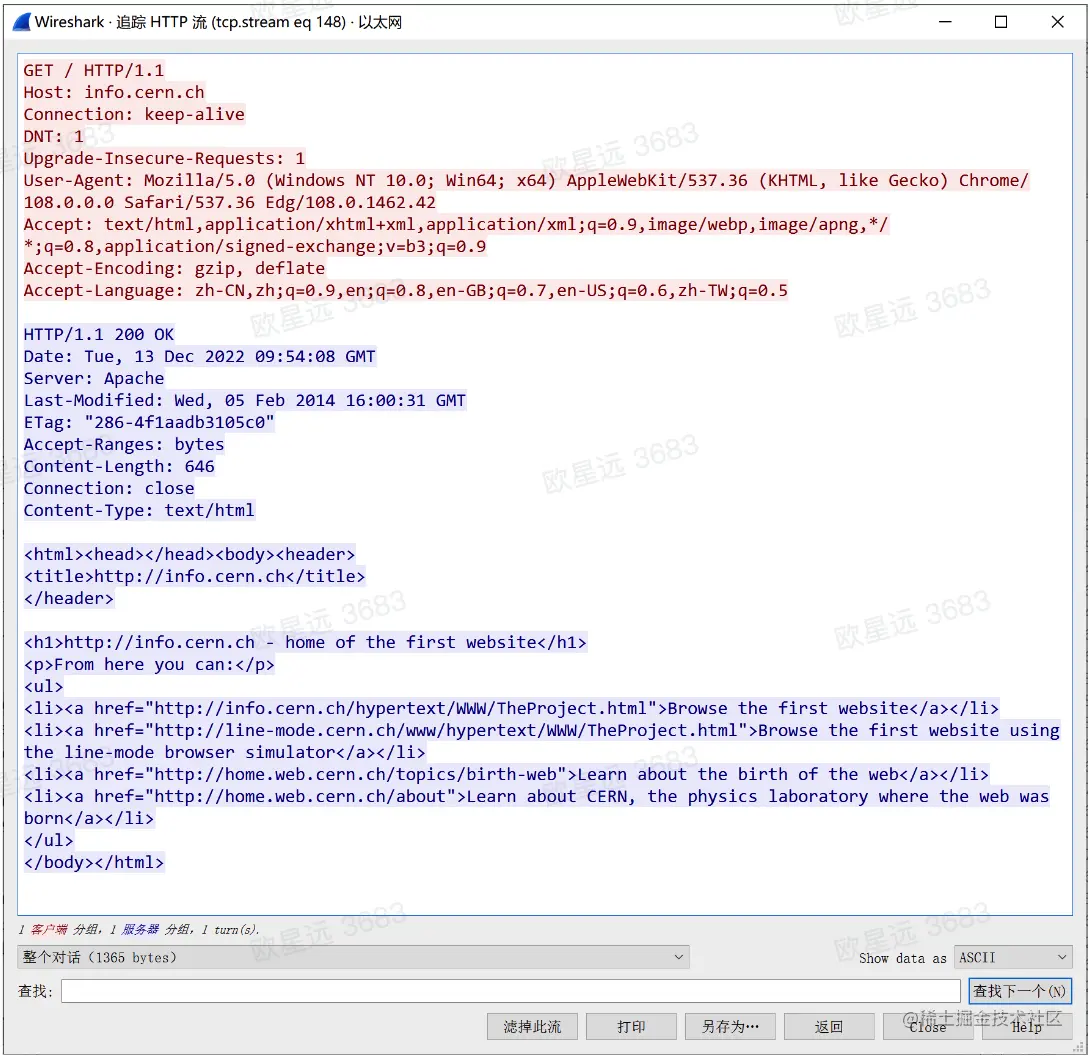The width and height of the screenshot is (1090, 1056).
Task: Click the 'Last-Modified: Wed, 05 Feb 2014' line
Action: pyautogui.click(x=245, y=400)
